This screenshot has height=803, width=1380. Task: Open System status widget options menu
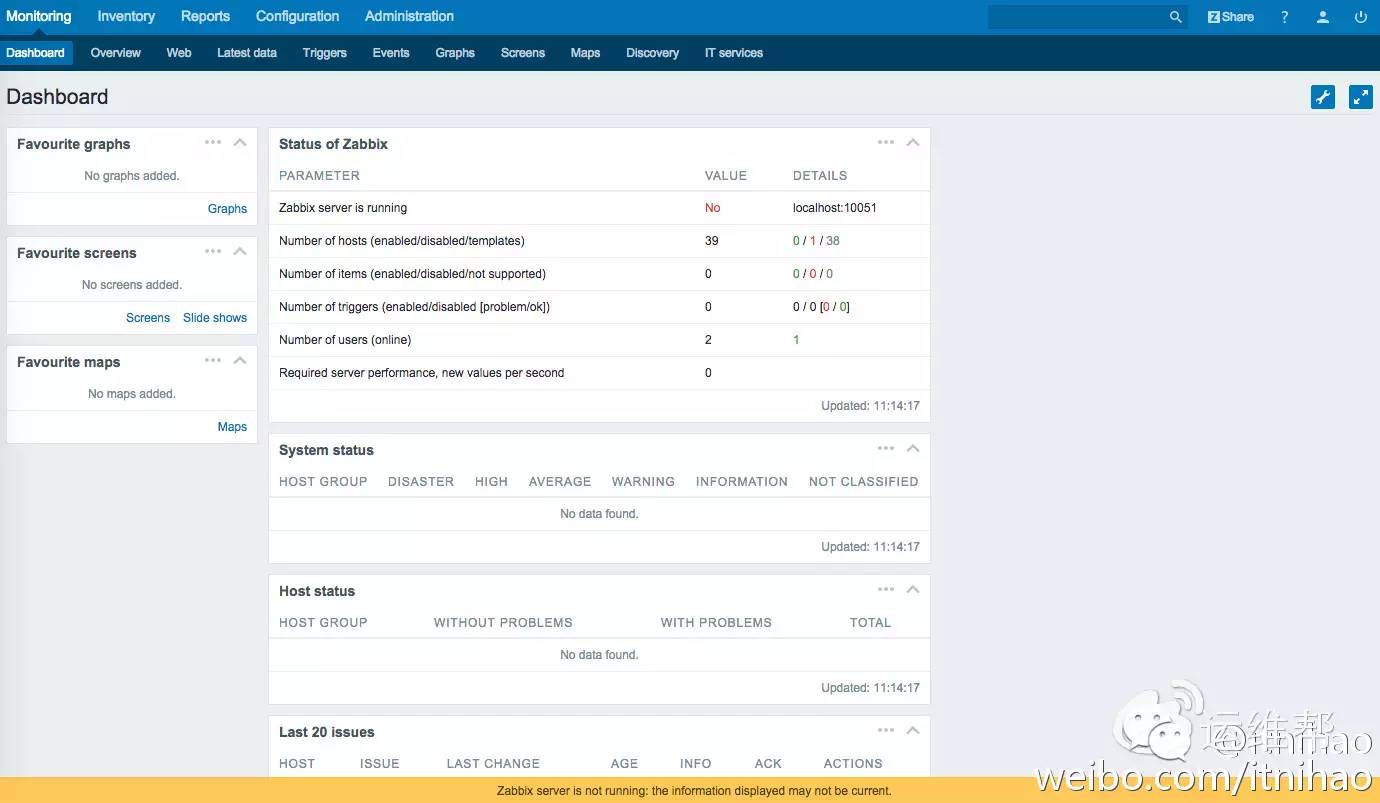(x=886, y=448)
